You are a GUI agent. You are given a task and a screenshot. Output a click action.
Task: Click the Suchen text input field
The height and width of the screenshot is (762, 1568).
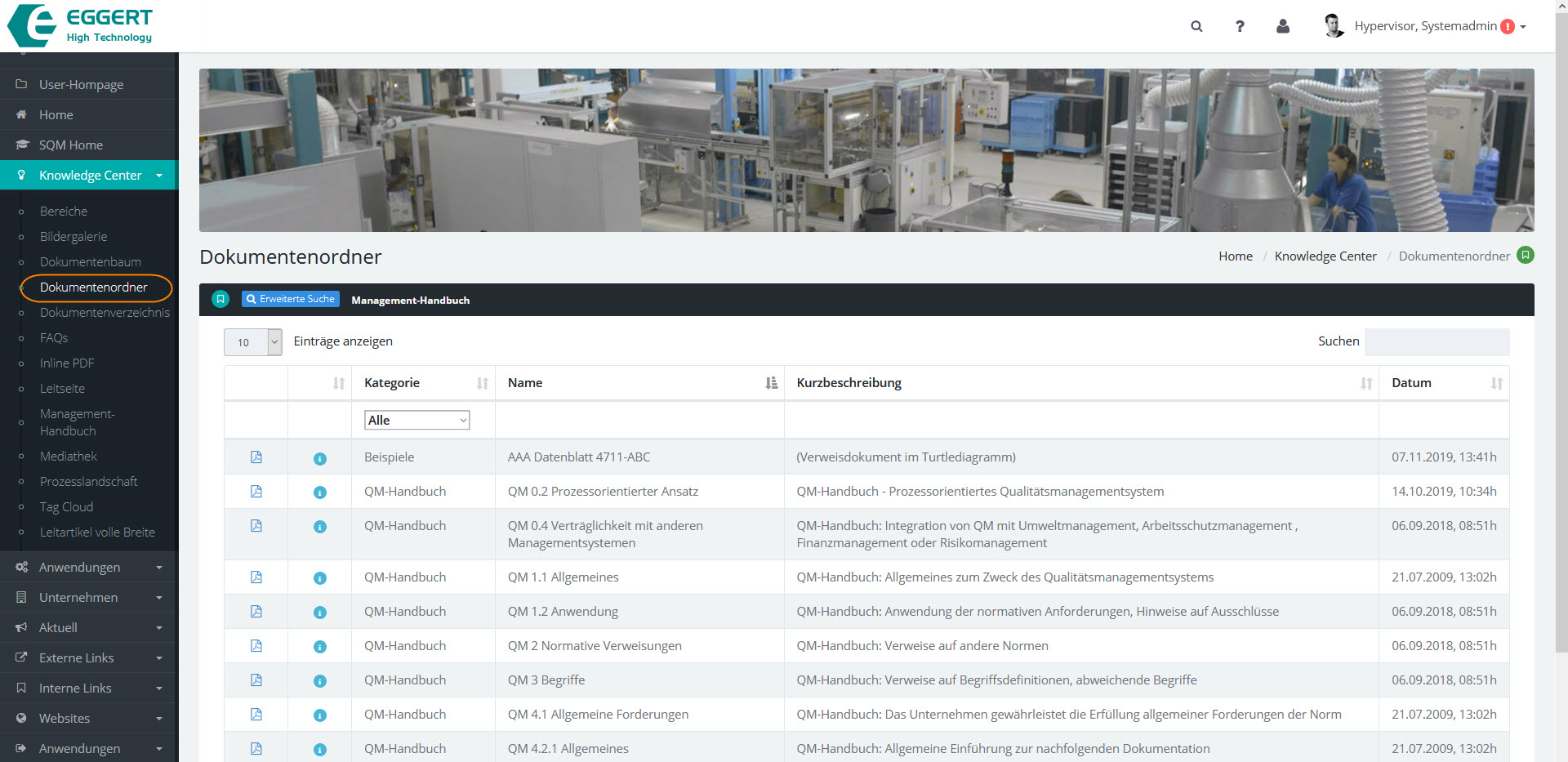[1437, 342]
